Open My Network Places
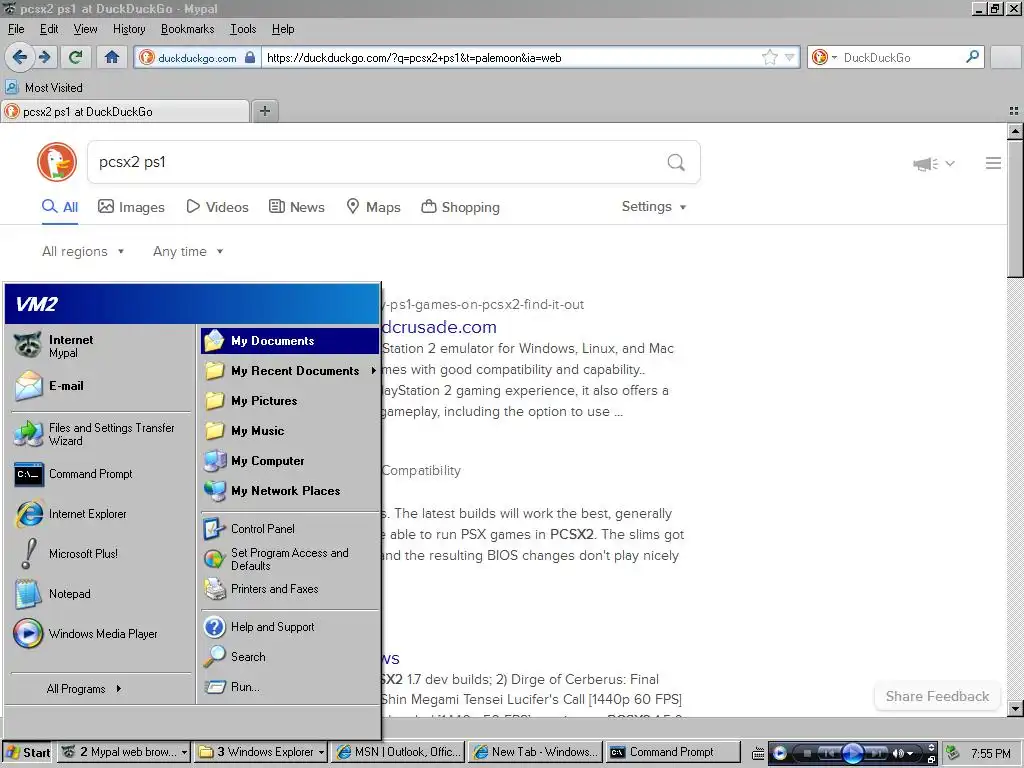This screenshot has width=1024, height=768. (x=290, y=490)
